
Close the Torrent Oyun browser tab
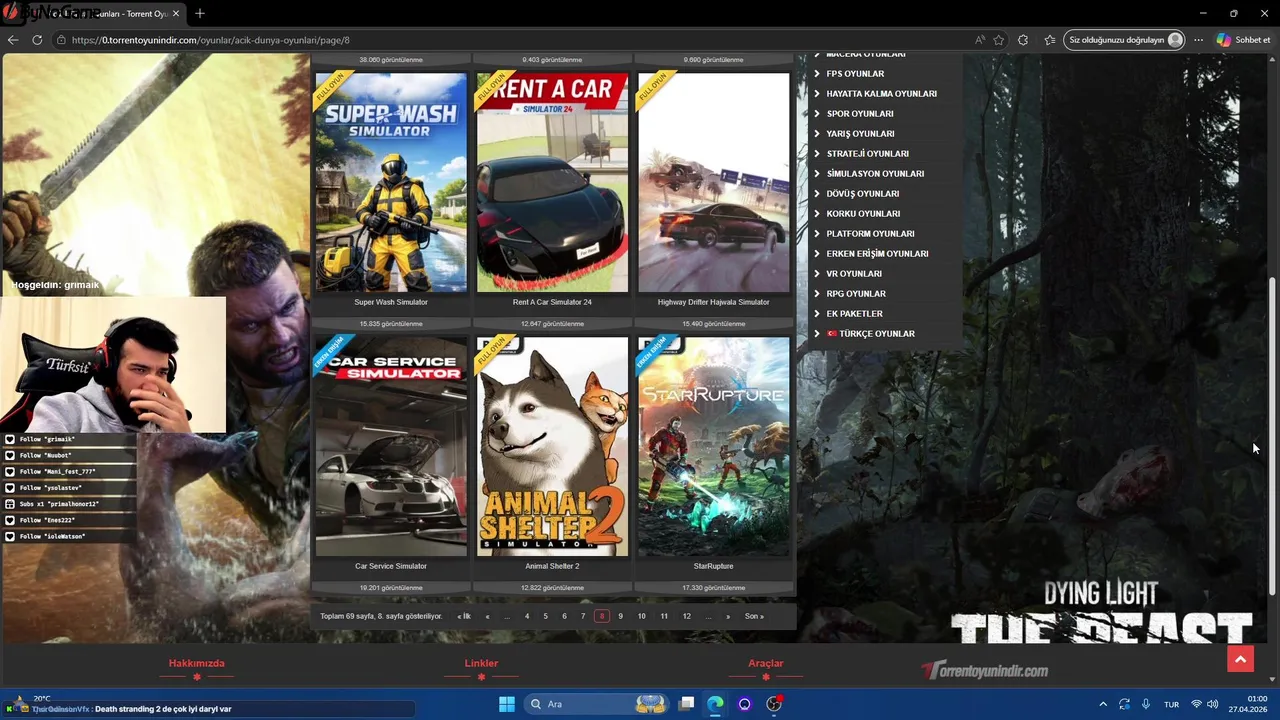point(176,14)
